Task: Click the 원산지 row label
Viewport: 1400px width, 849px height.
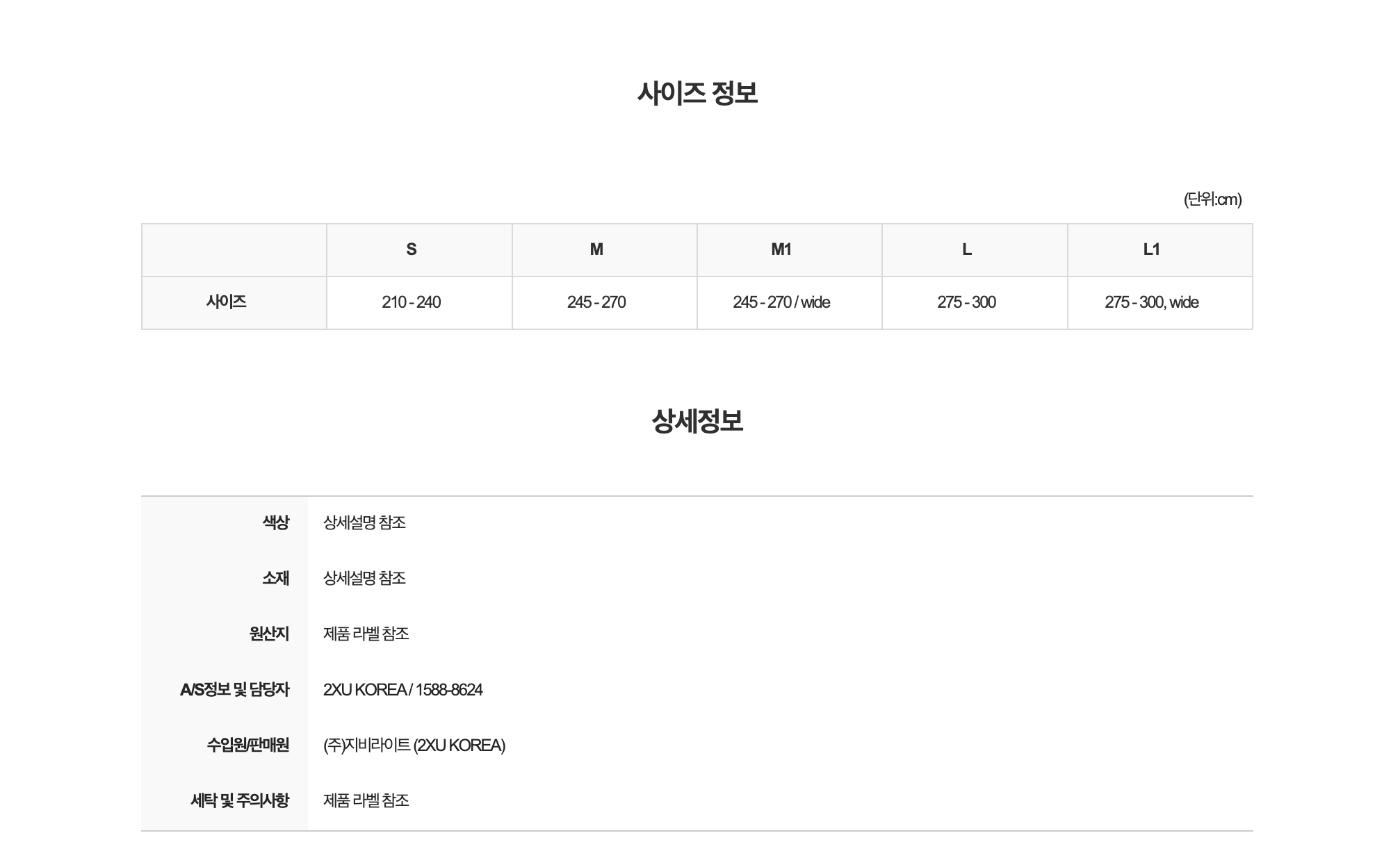Action: pyautogui.click(x=269, y=634)
